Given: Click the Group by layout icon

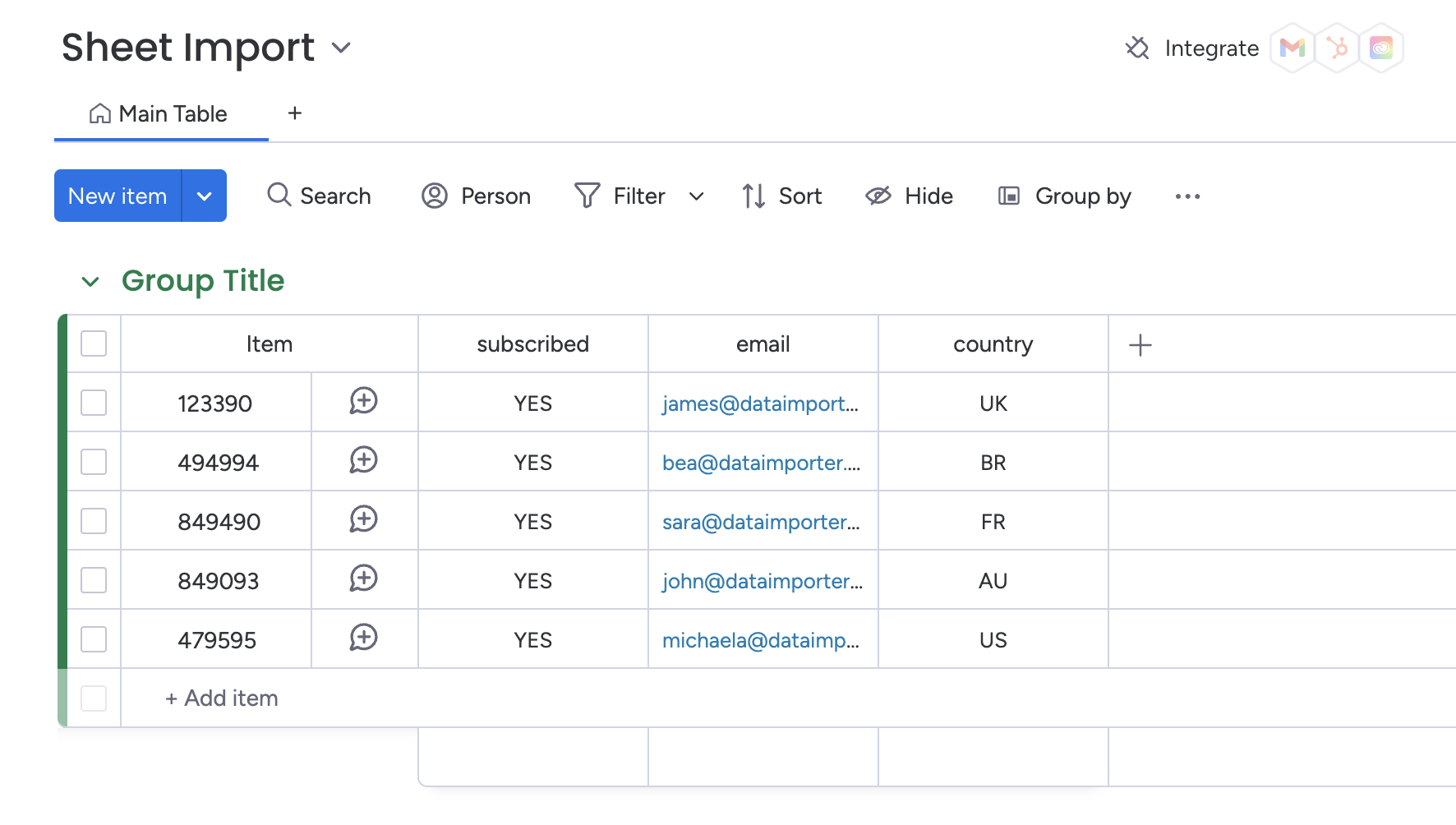Looking at the screenshot, I should pyautogui.click(x=1009, y=196).
